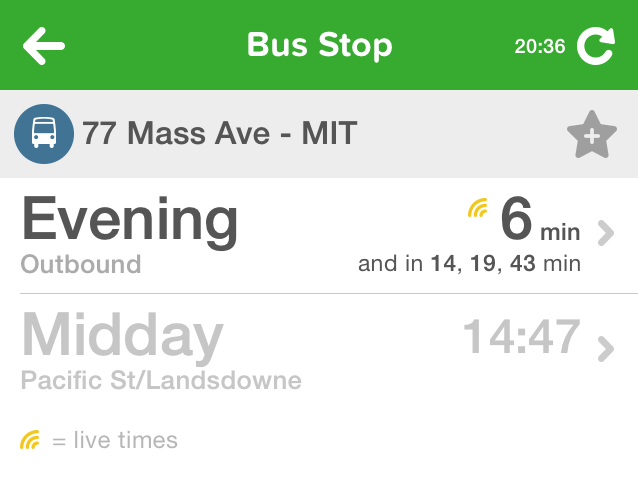The image size is (638, 492).
Task: Select the Midday route heading
Action: (122, 337)
